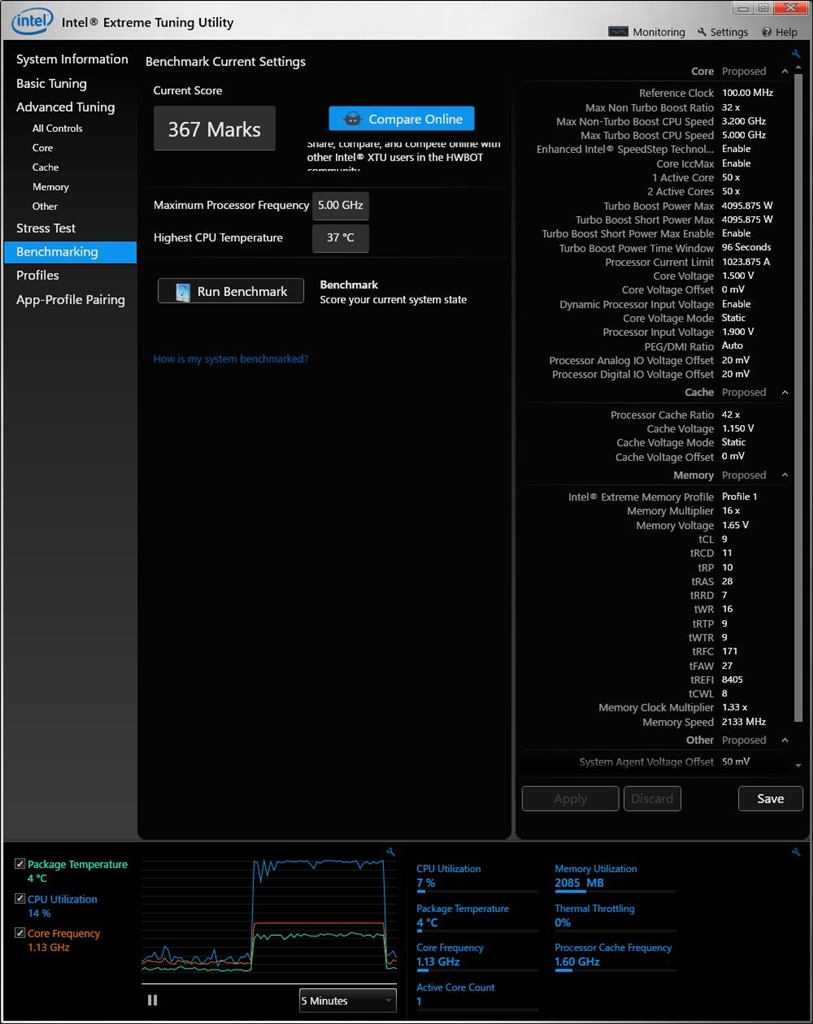Click Max Turbo Boost CPU Speed value
The width and height of the screenshot is (813, 1024).
pos(744,135)
